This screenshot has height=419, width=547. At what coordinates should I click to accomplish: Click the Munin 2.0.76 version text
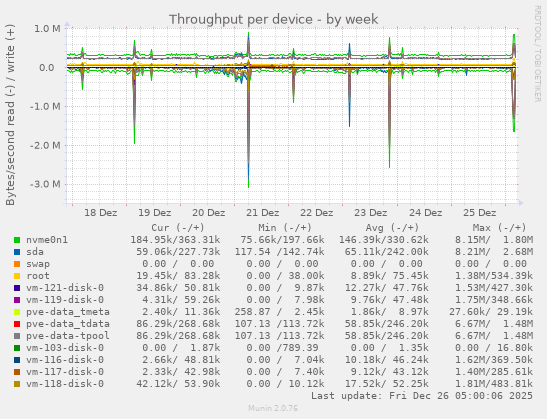tap(273, 408)
